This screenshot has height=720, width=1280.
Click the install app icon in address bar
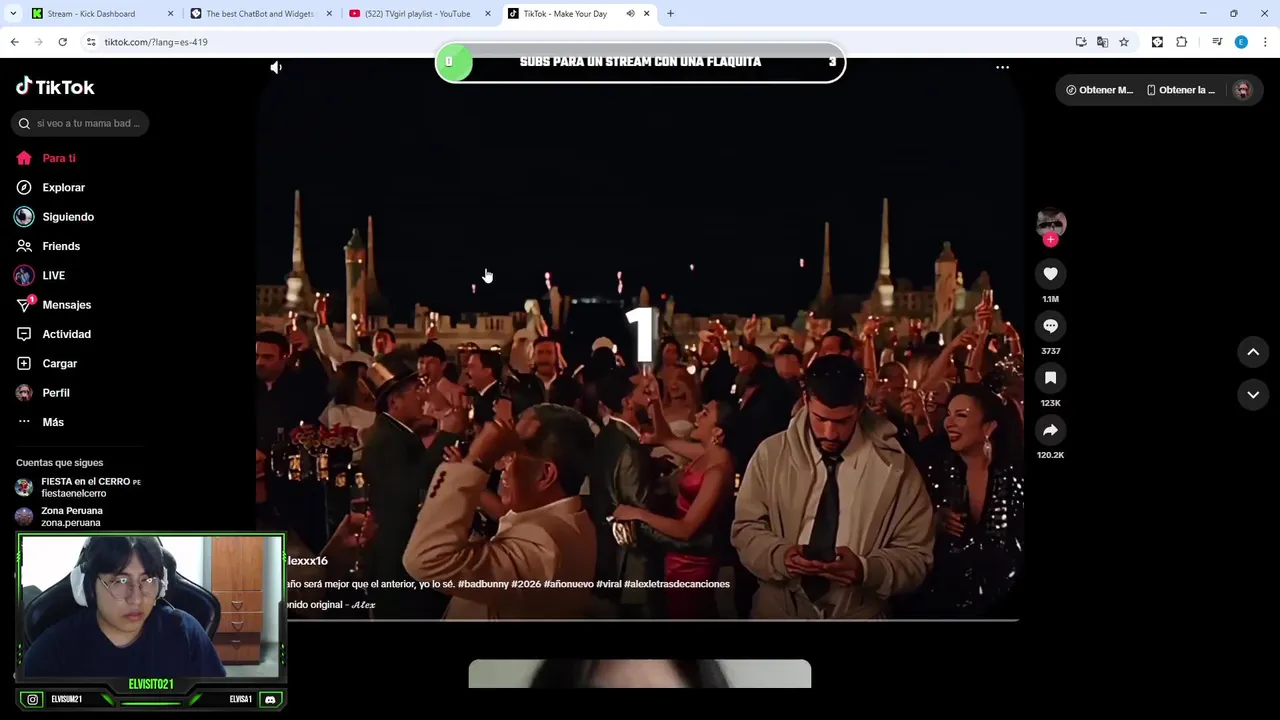click(1081, 42)
